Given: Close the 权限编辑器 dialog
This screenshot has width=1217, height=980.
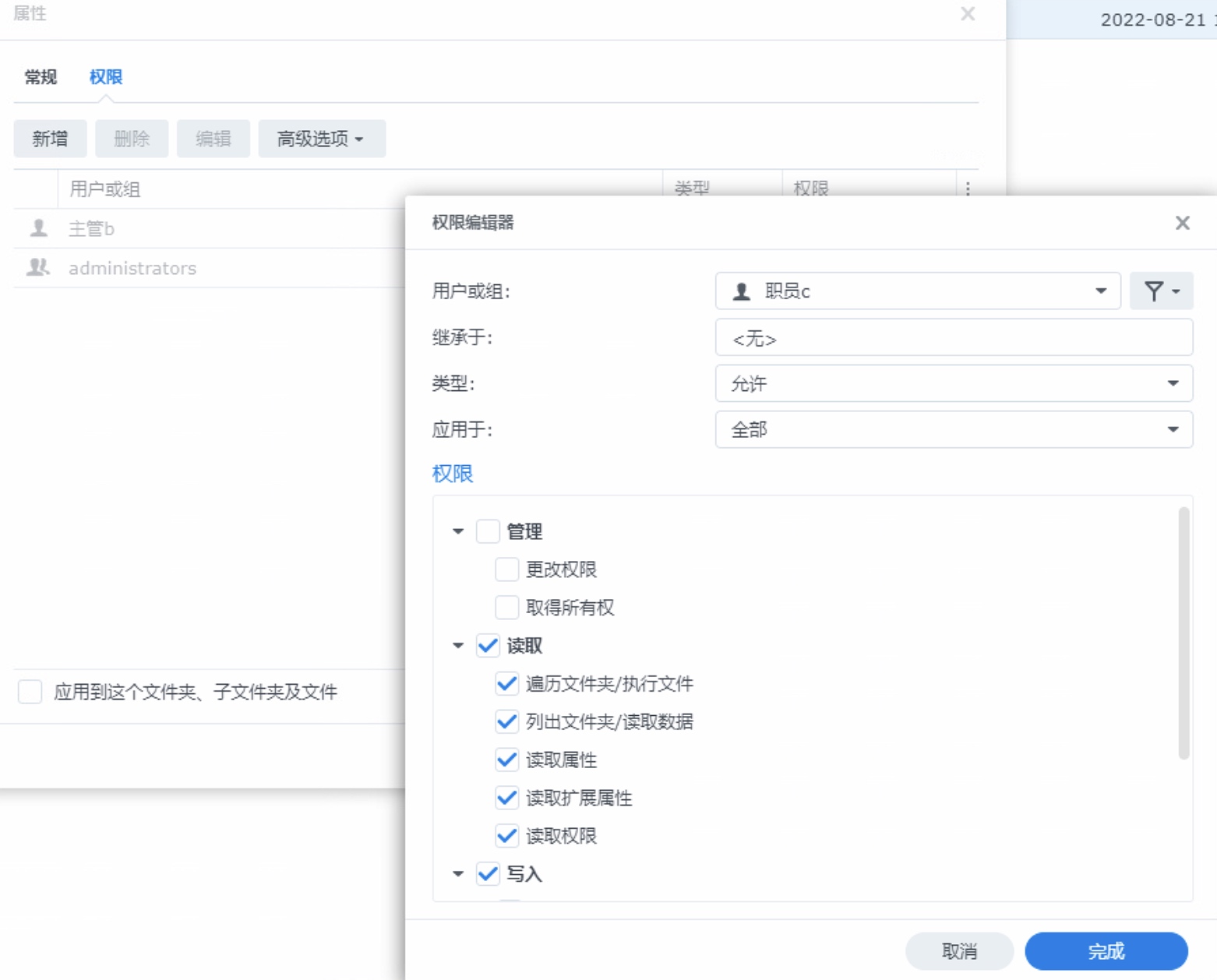Looking at the screenshot, I should coord(1182,223).
